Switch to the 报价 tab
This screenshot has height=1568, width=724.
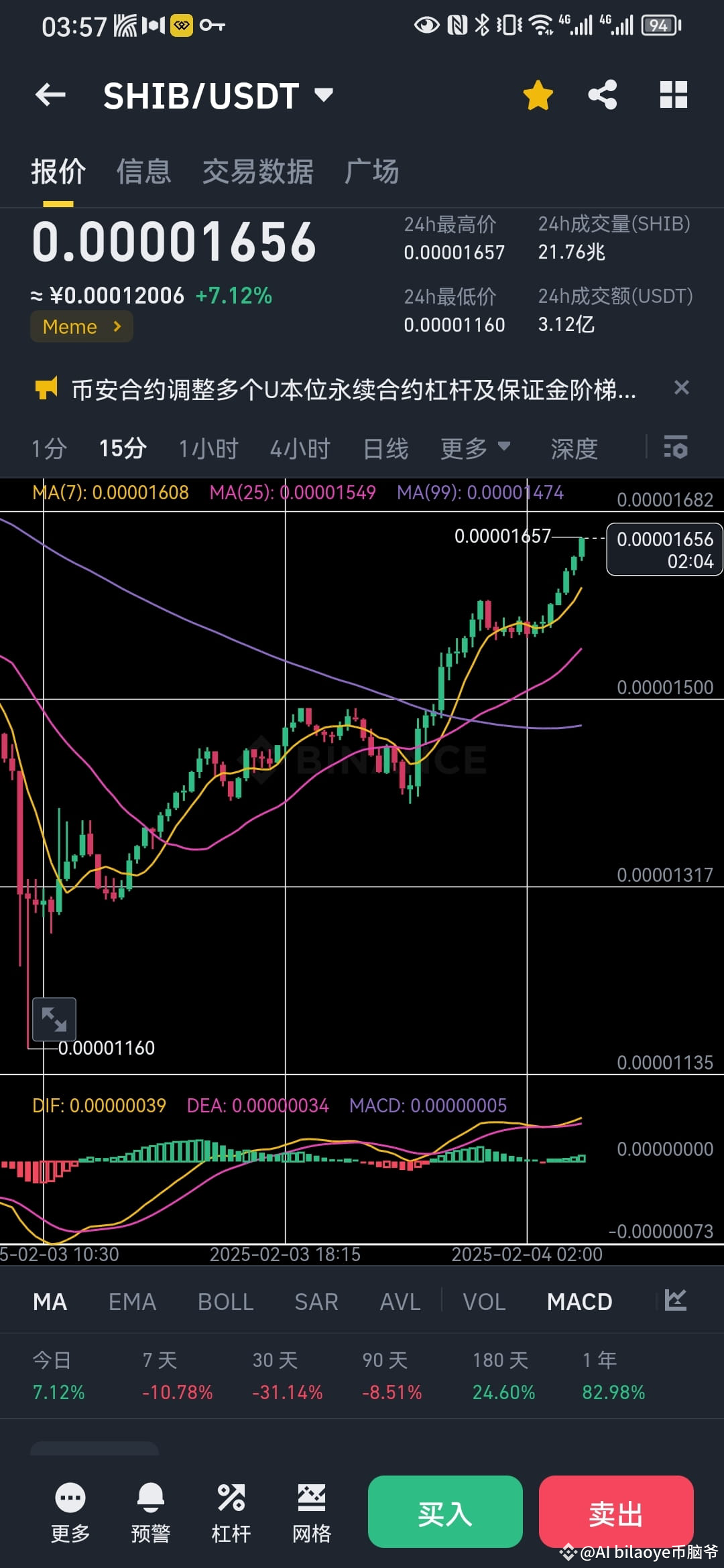tap(58, 172)
